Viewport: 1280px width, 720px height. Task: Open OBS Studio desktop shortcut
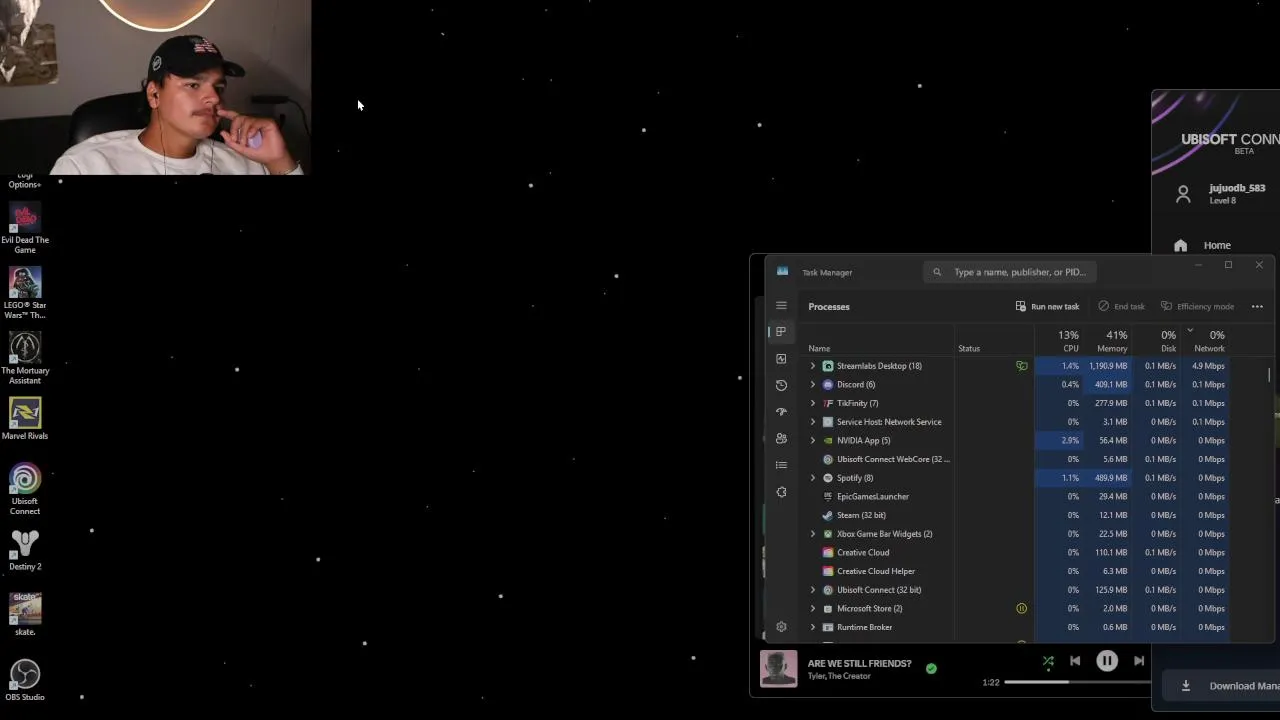coord(25,680)
